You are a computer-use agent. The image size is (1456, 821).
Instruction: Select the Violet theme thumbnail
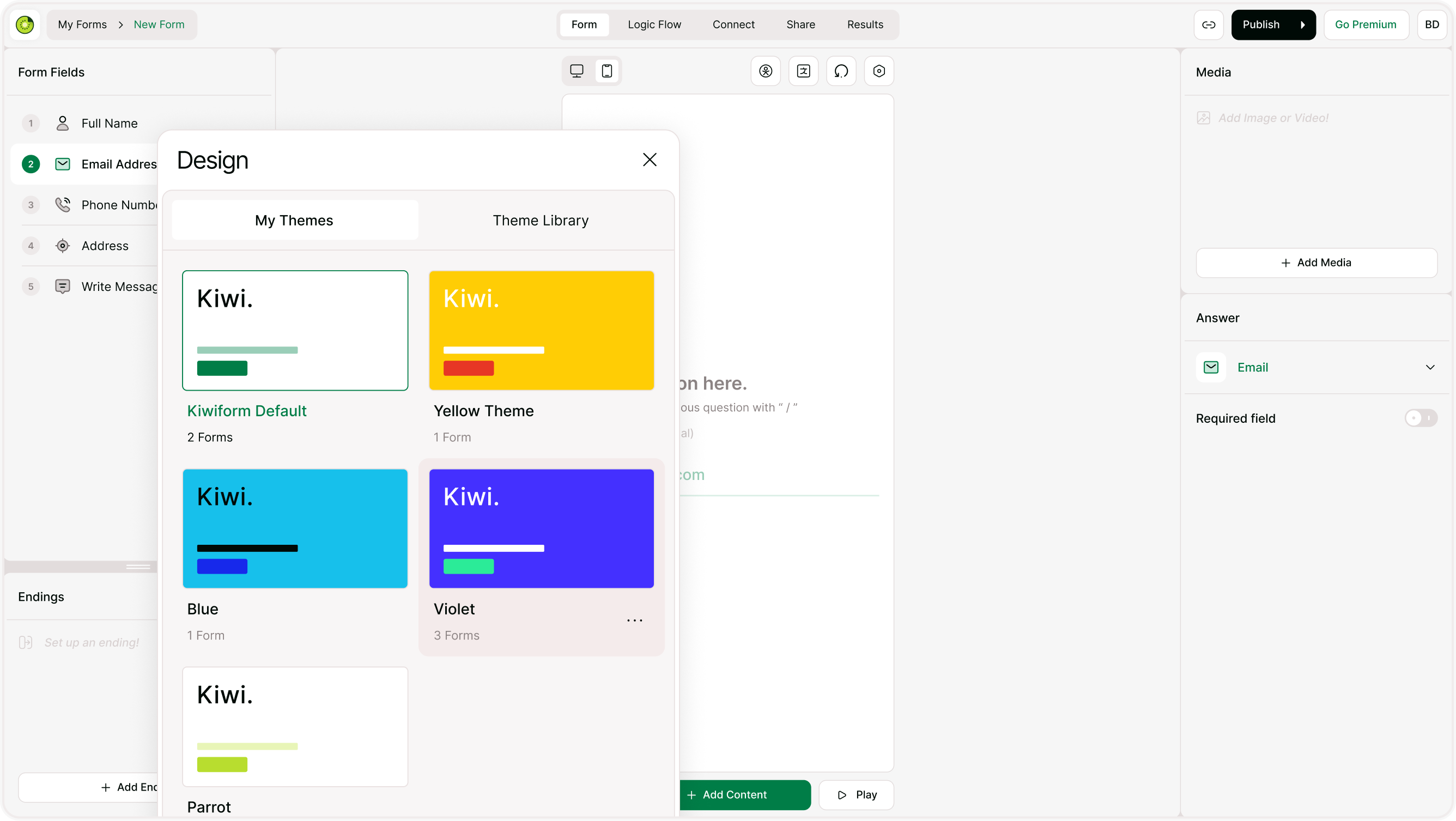541,528
